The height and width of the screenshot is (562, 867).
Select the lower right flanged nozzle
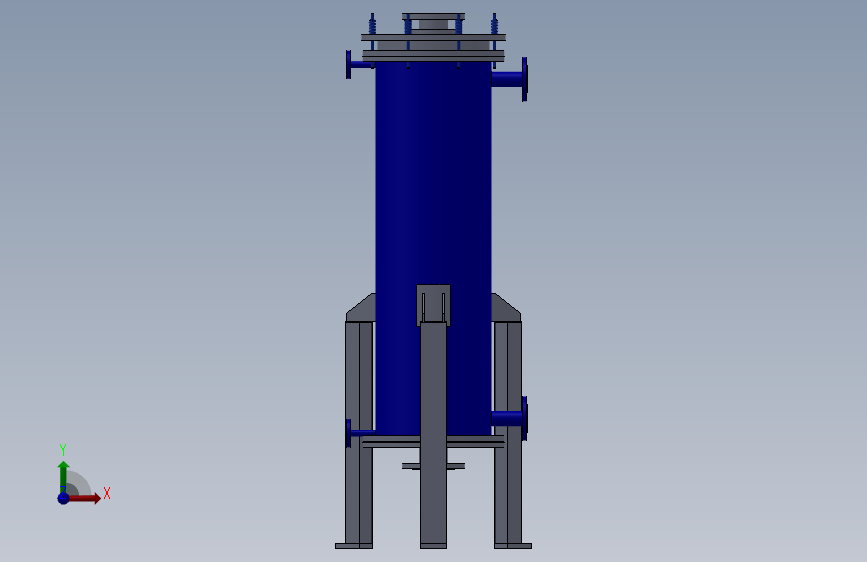pyautogui.click(x=510, y=418)
